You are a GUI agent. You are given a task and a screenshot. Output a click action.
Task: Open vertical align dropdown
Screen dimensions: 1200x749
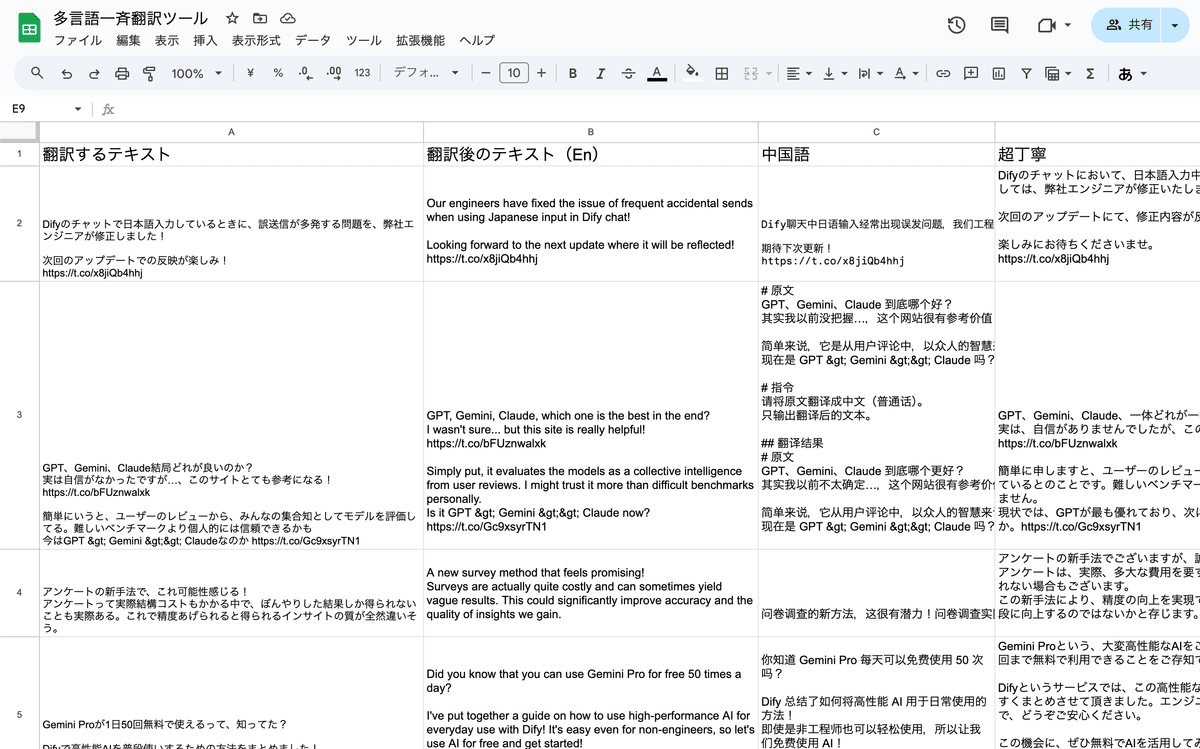833,73
